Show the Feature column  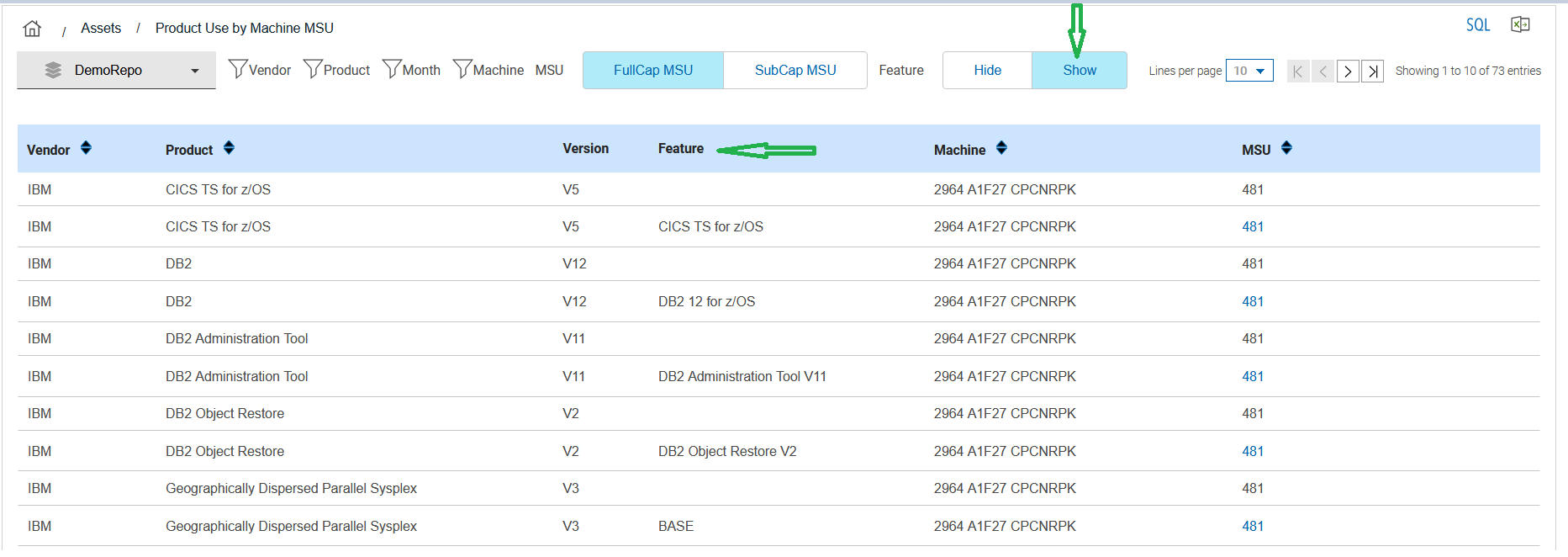(1079, 71)
